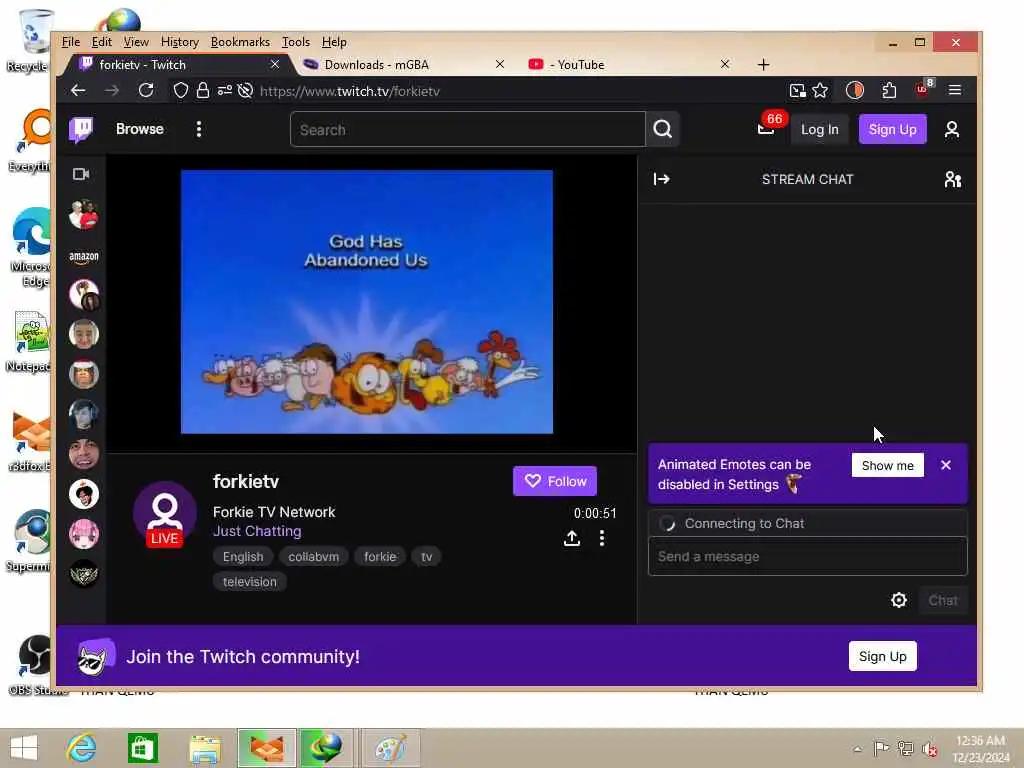Open the amazon channel in sidebar

click(84, 257)
